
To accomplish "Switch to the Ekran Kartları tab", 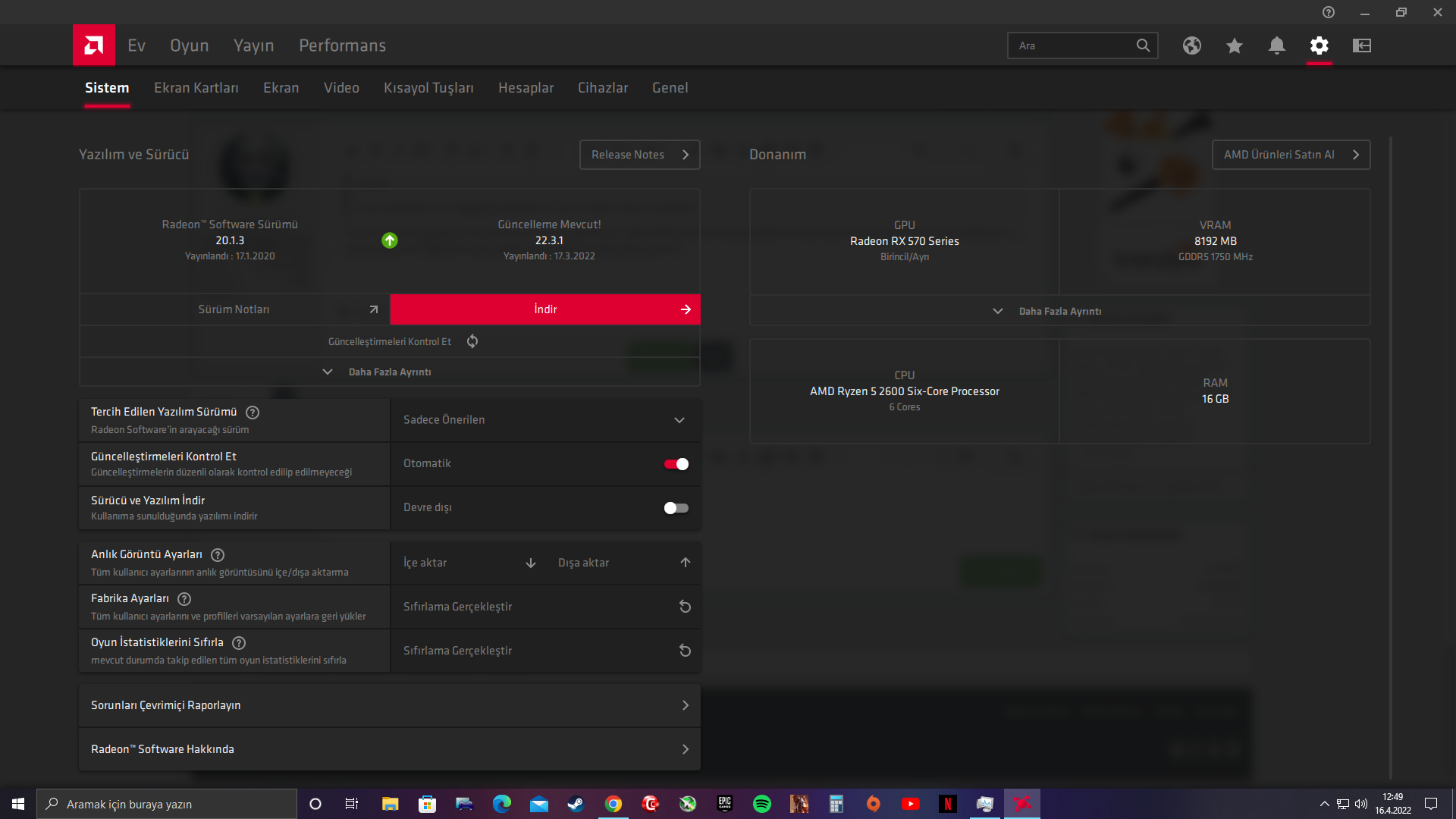I will coord(196,88).
